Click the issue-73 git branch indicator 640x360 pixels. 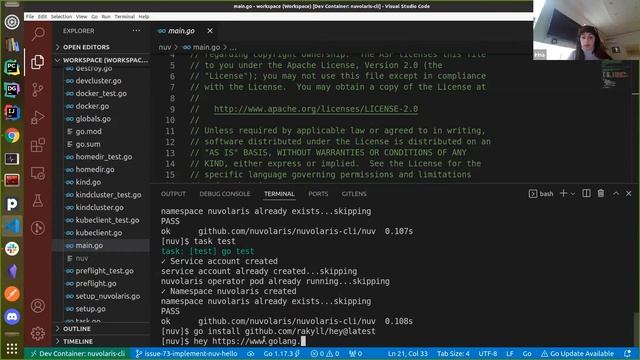187,353
